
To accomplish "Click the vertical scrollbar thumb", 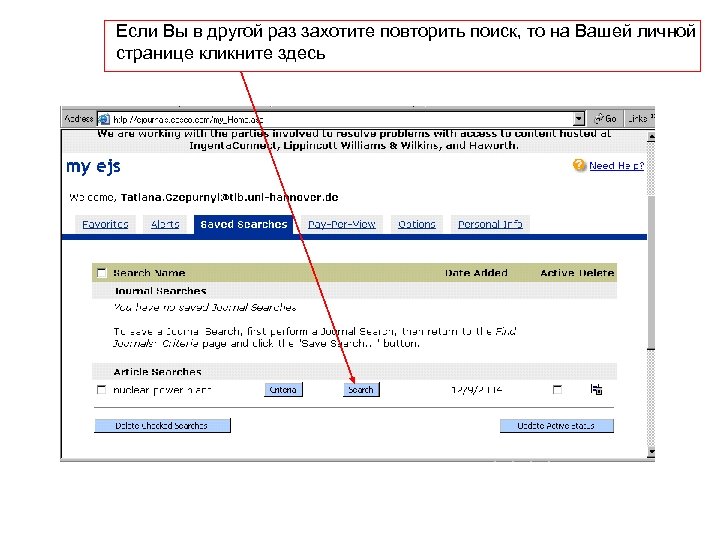I will coord(651,273).
